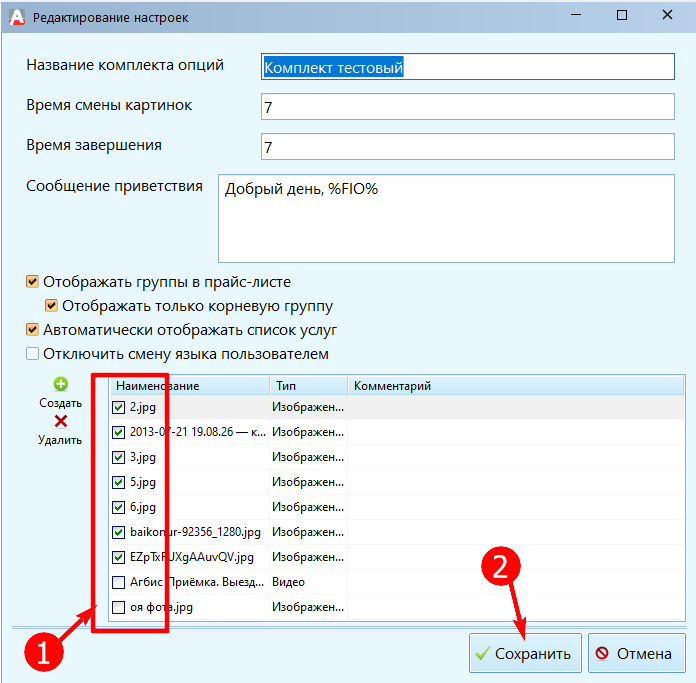Click the red Удалить cross icon
The width and height of the screenshot is (696, 683).
click(61, 421)
